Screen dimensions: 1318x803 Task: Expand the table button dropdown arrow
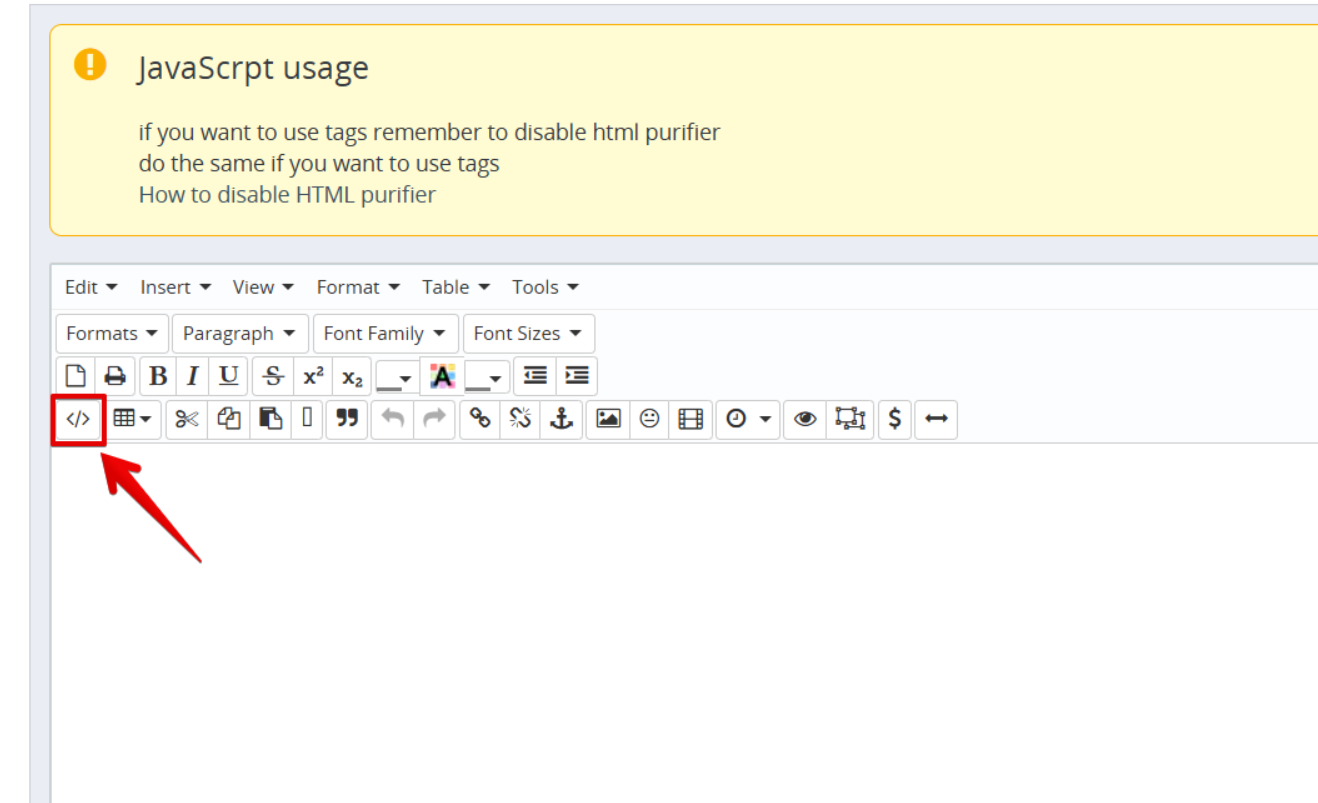click(x=146, y=419)
